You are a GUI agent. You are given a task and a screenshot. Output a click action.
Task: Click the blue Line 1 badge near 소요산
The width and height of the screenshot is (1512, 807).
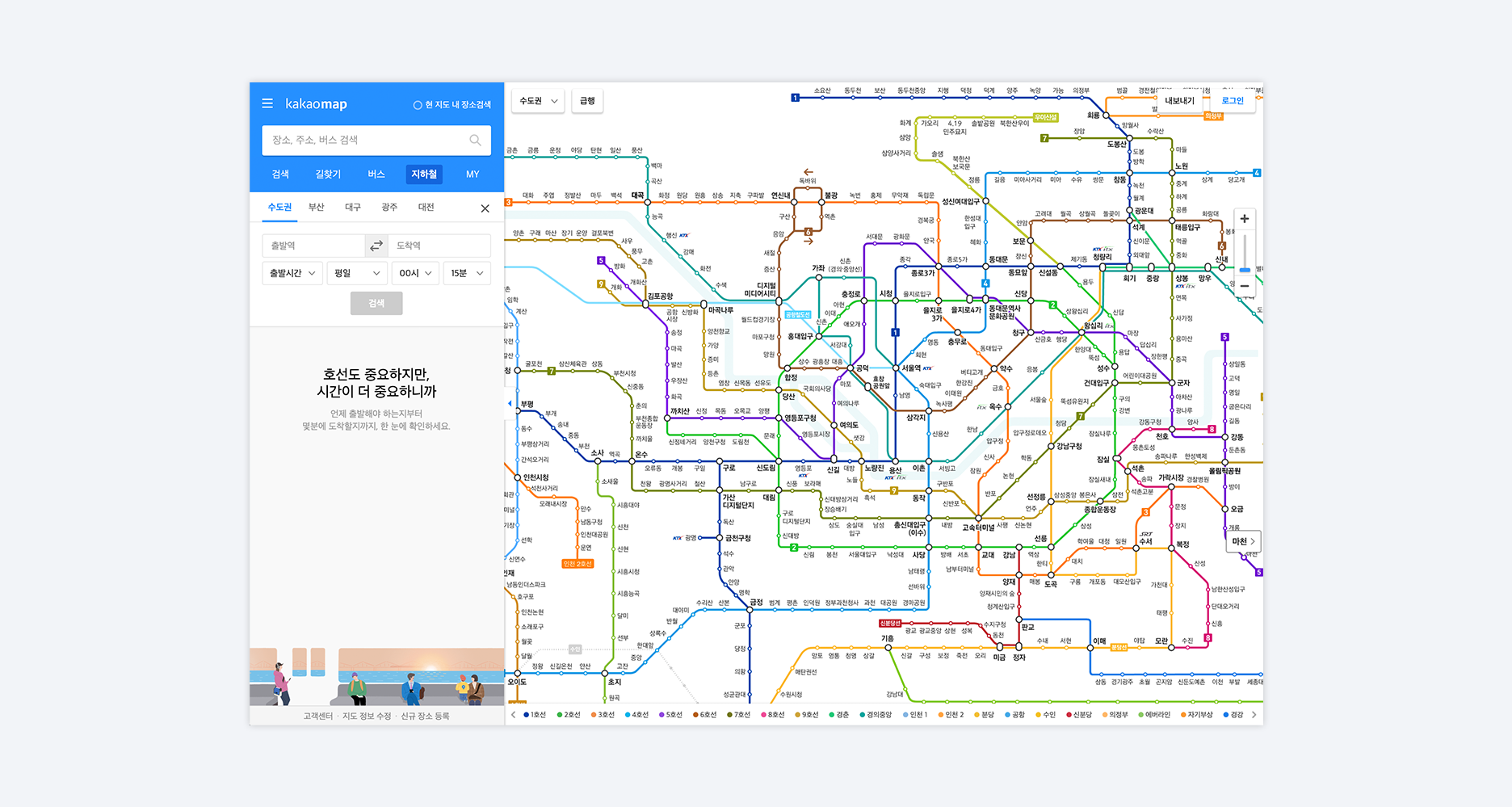pyautogui.click(x=796, y=98)
